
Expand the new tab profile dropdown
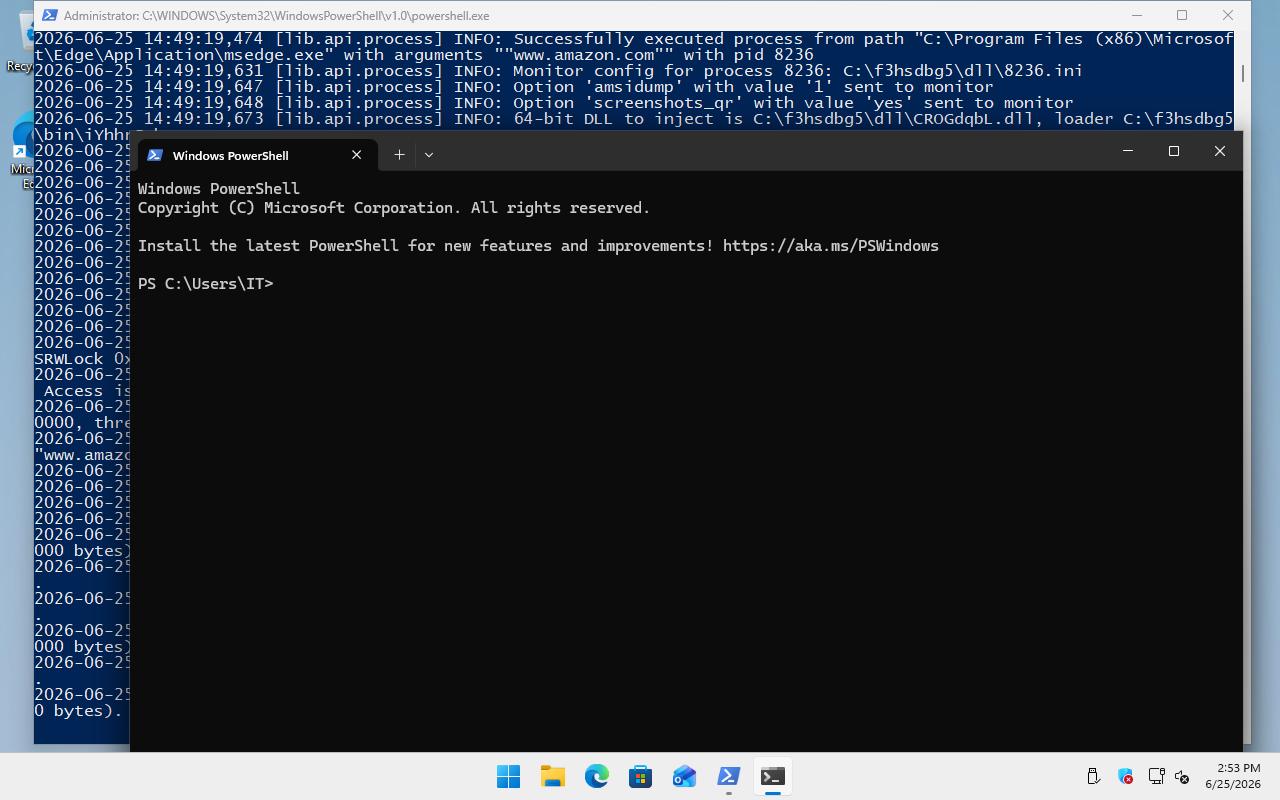click(x=429, y=154)
